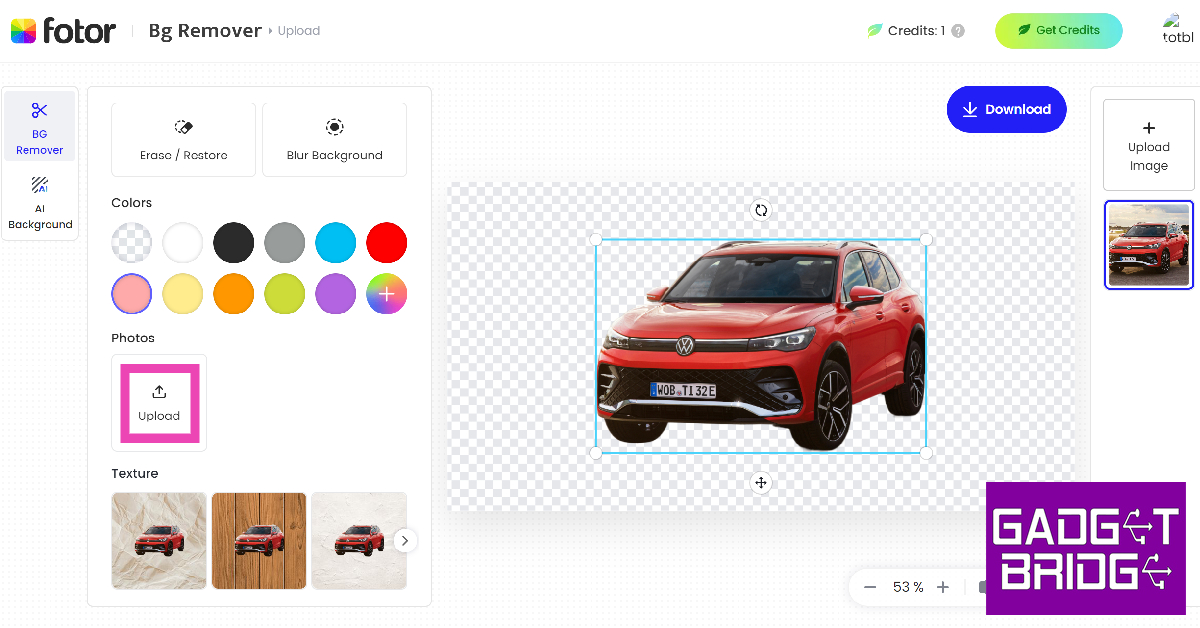This screenshot has height=628, width=1200.
Task: Show more textures with arrow
Action: 404,540
